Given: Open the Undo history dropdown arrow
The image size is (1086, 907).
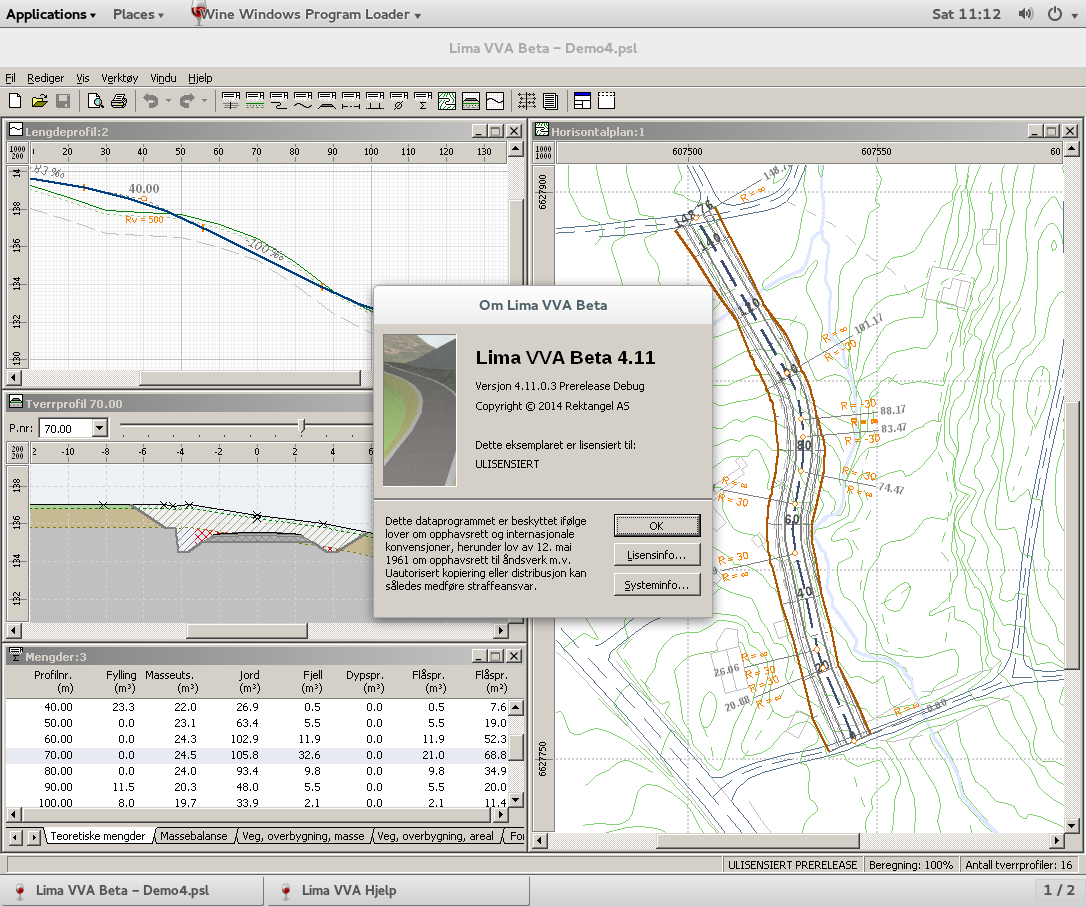Looking at the screenshot, I should [168, 101].
